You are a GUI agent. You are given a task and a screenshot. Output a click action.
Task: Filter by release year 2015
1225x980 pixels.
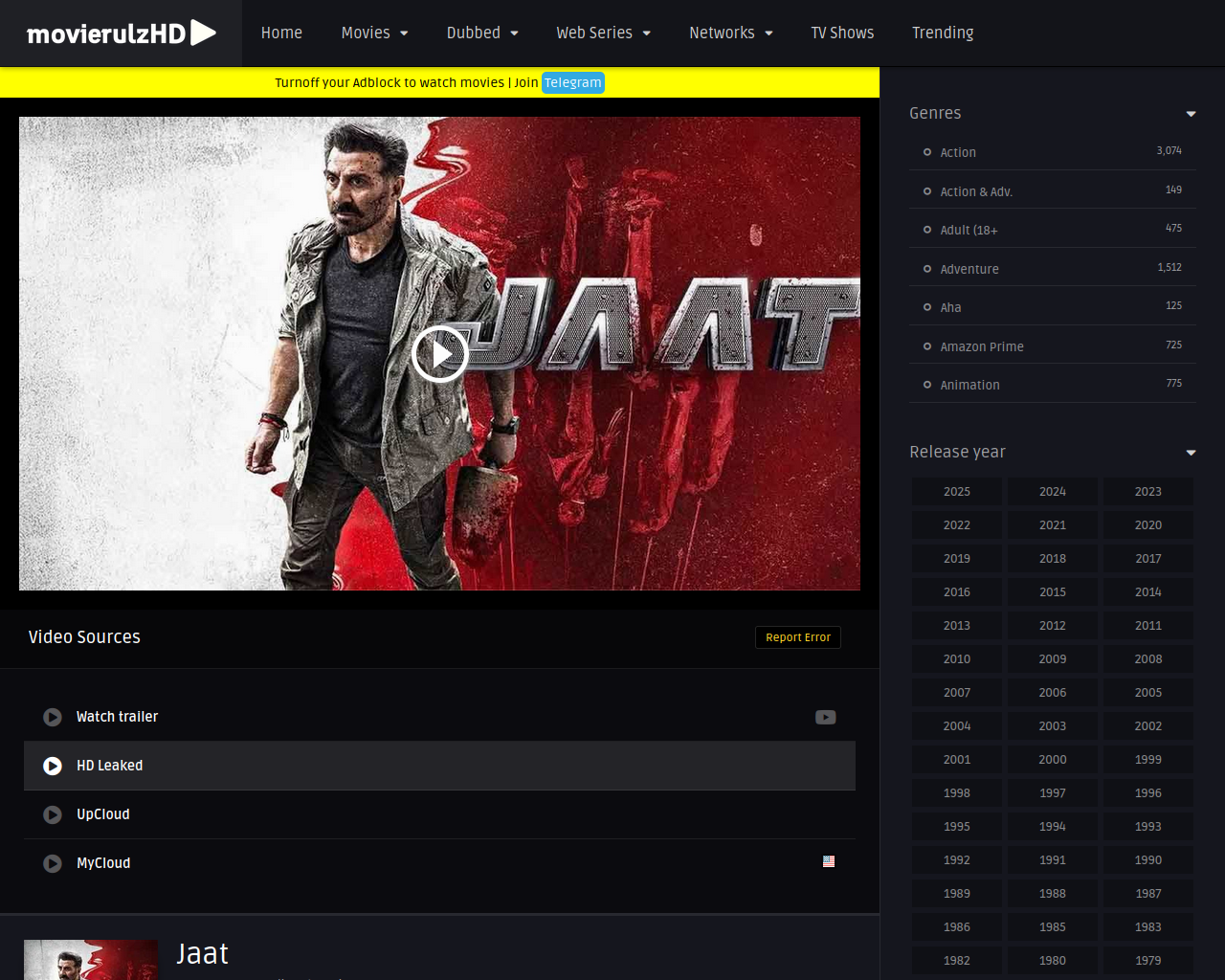[x=1053, y=592]
